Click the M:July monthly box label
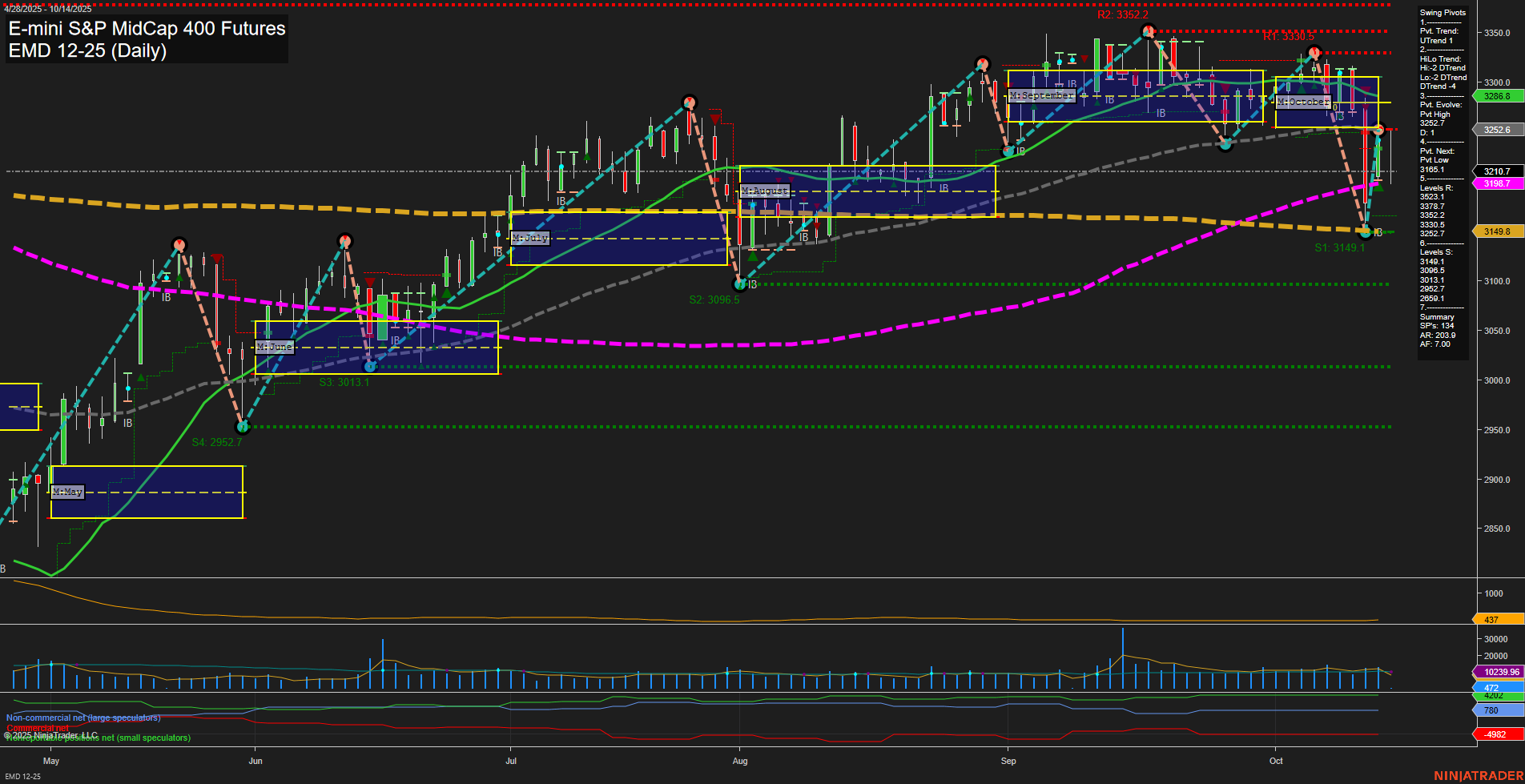This screenshot has width=1525, height=784. click(x=530, y=237)
